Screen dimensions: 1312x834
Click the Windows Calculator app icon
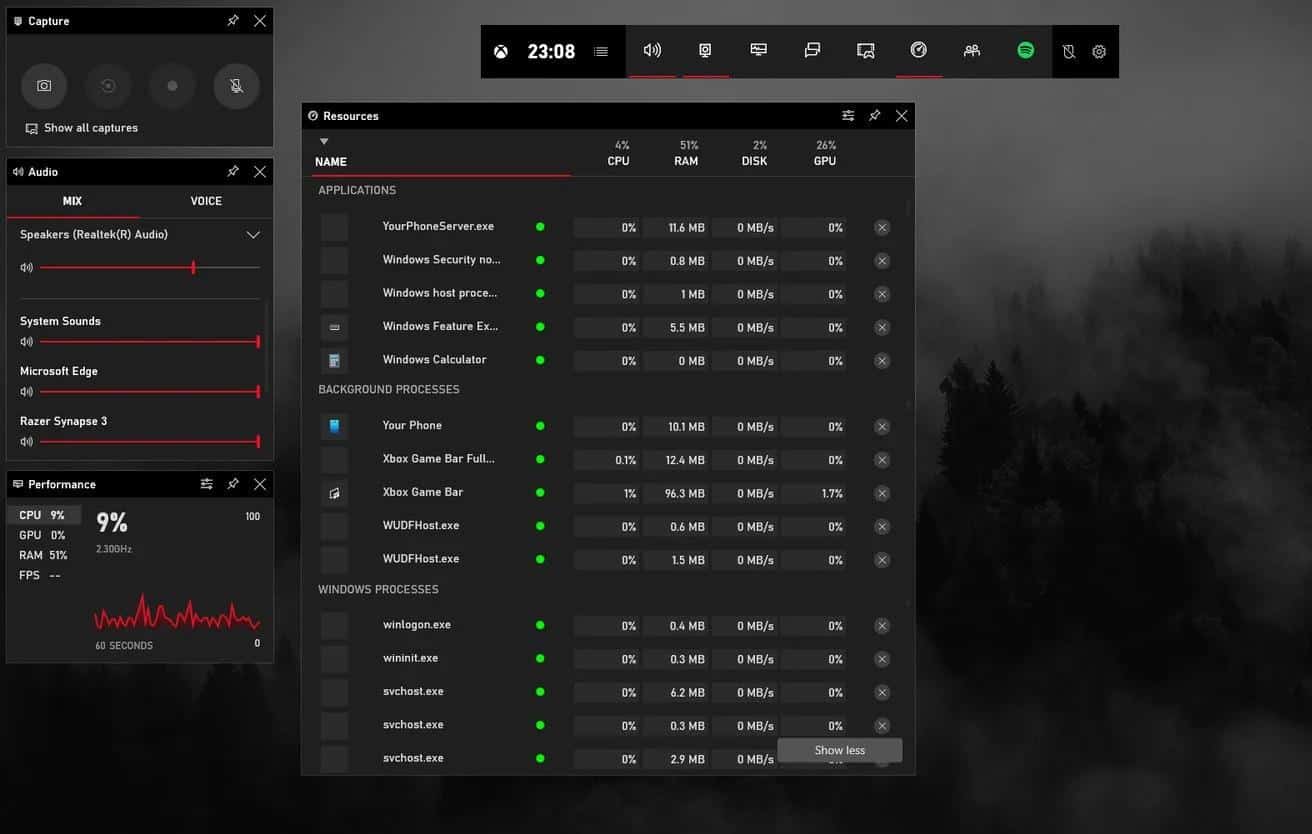click(334, 360)
